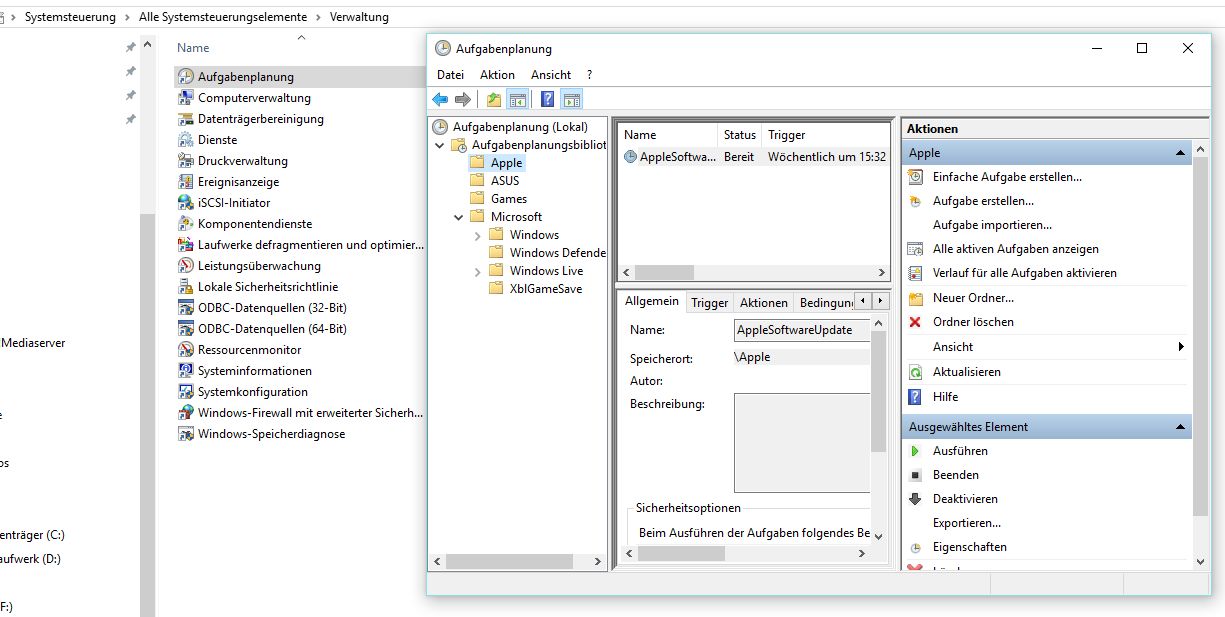Open Ereignisanzeige in Verwaltung list
The width and height of the screenshot is (1225, 617).
coord(238,182)
